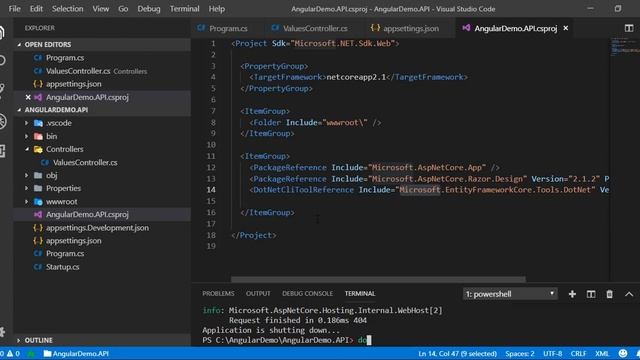Open the Edit menu

click(36, 9)
